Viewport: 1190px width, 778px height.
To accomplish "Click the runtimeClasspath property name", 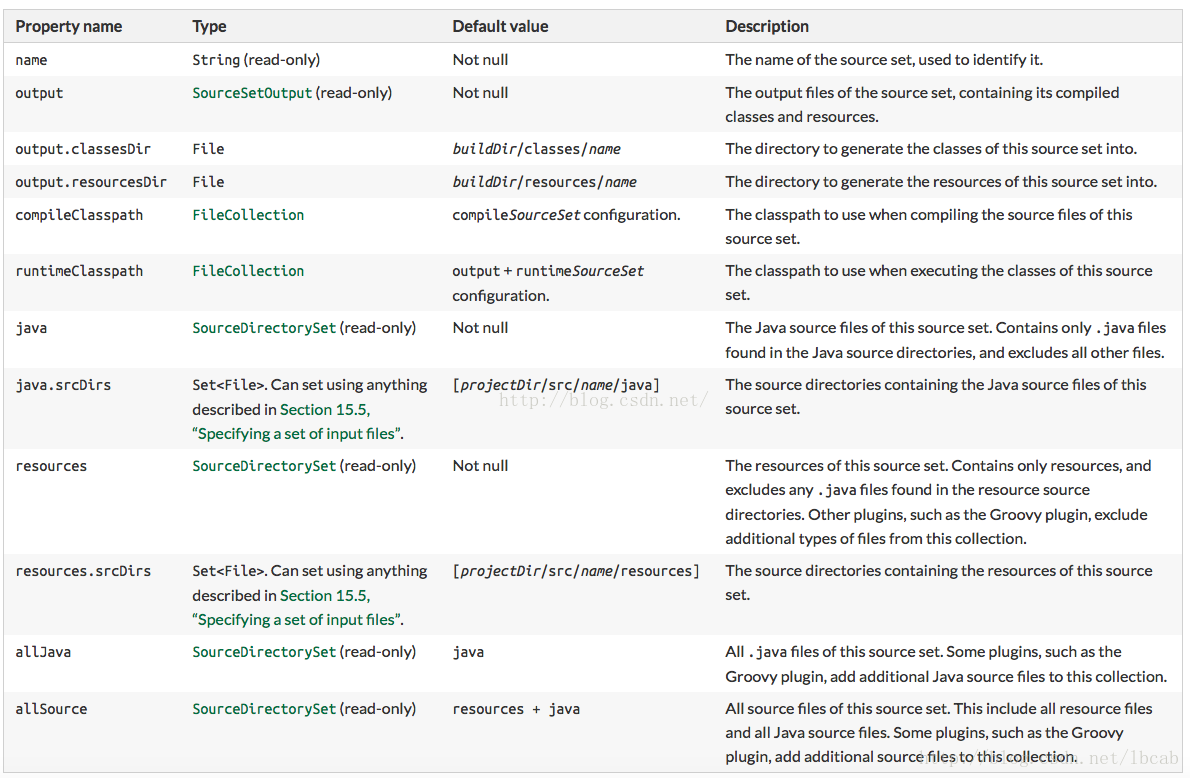I will point(79,271).
